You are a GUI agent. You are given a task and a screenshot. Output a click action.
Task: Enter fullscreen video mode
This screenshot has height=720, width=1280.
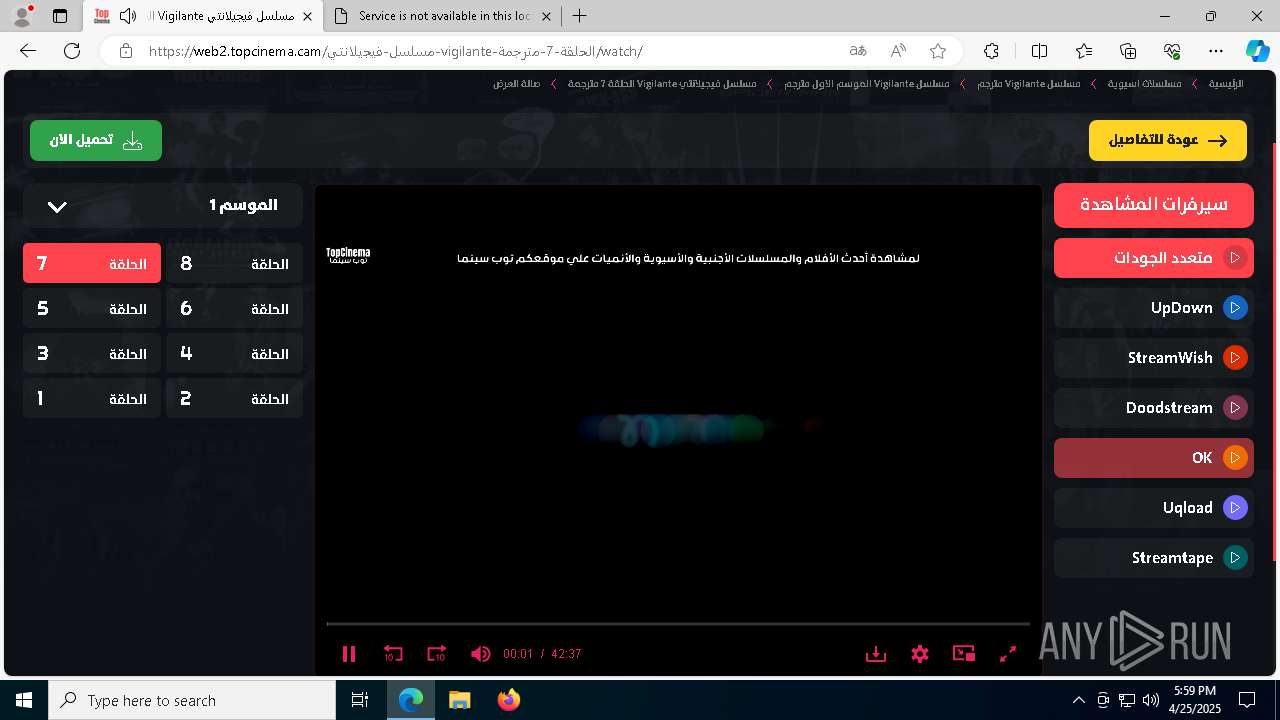[1008, 654]
